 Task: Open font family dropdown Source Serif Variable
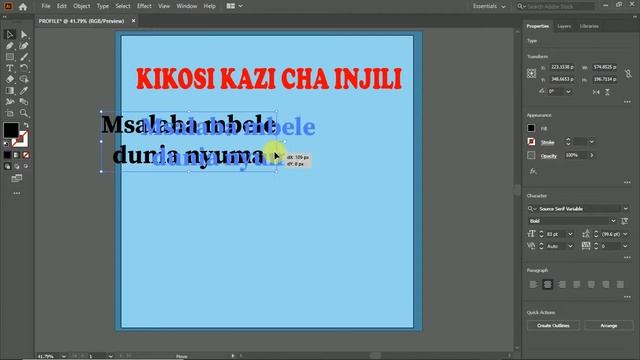click(x=626, y=209)
